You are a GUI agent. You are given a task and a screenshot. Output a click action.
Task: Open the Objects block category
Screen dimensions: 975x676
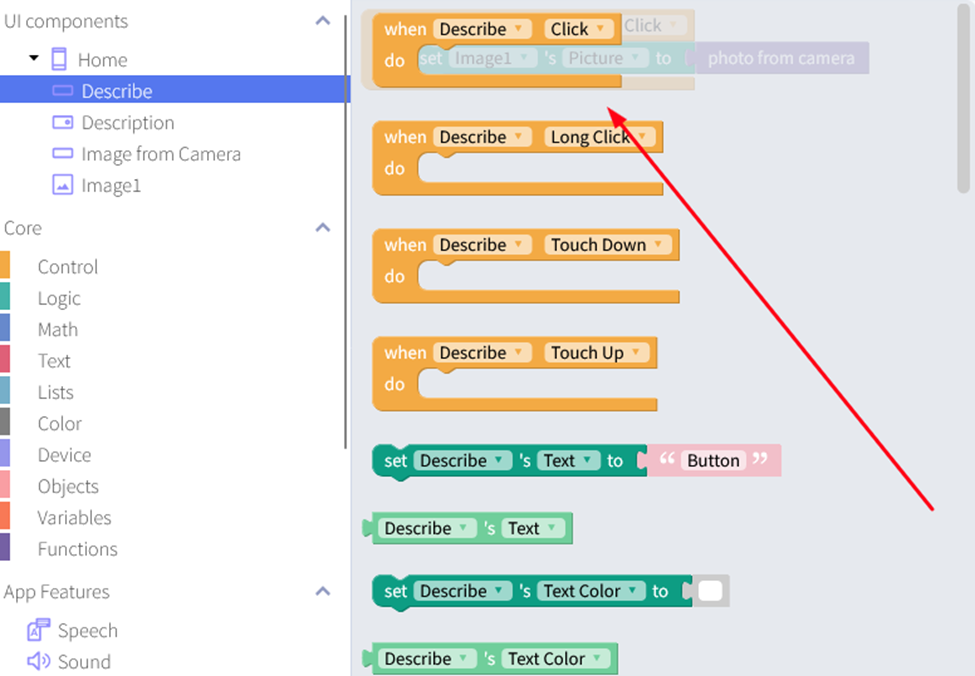coord(68,486)
